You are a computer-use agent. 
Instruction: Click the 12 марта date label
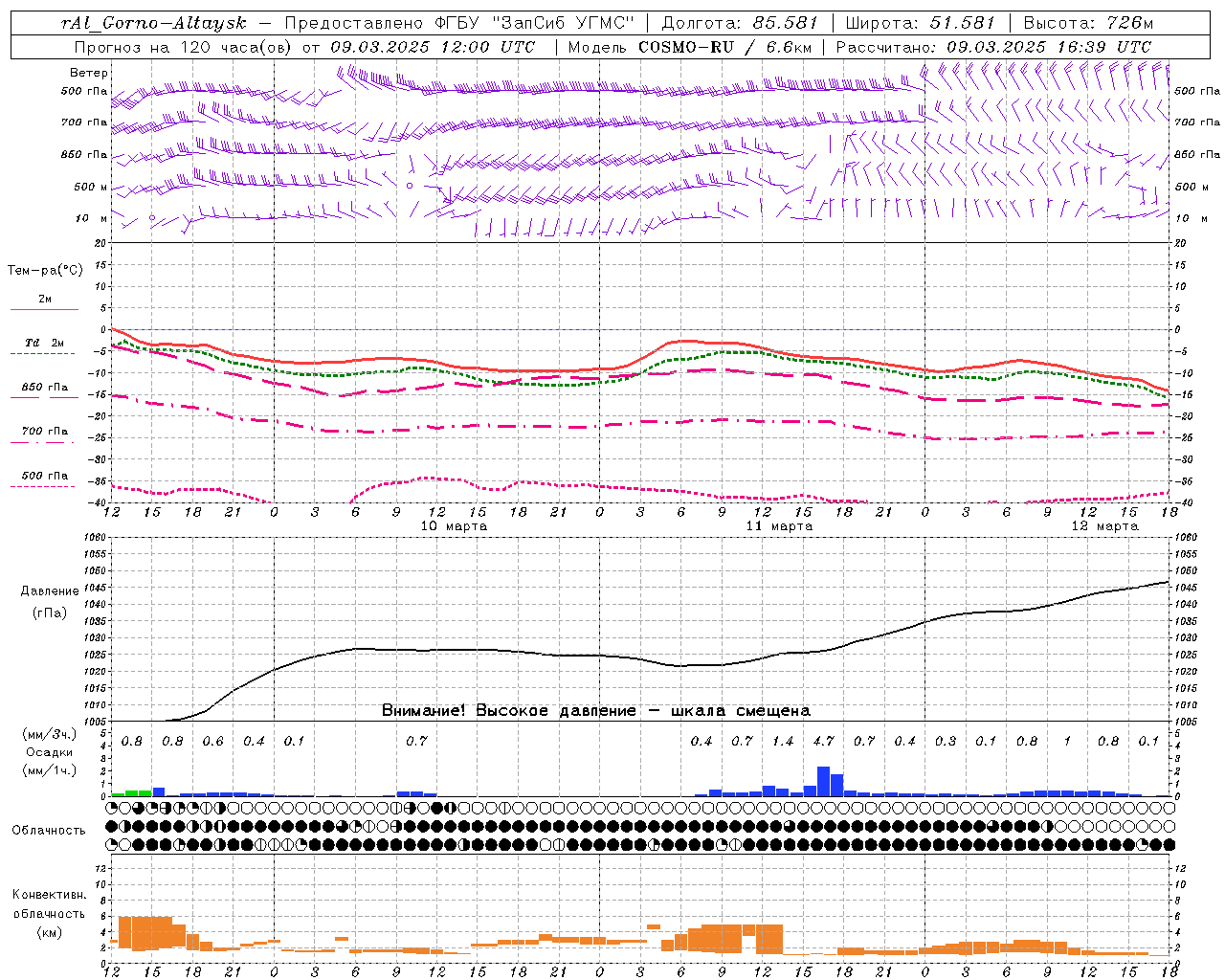pos(1104,526)
